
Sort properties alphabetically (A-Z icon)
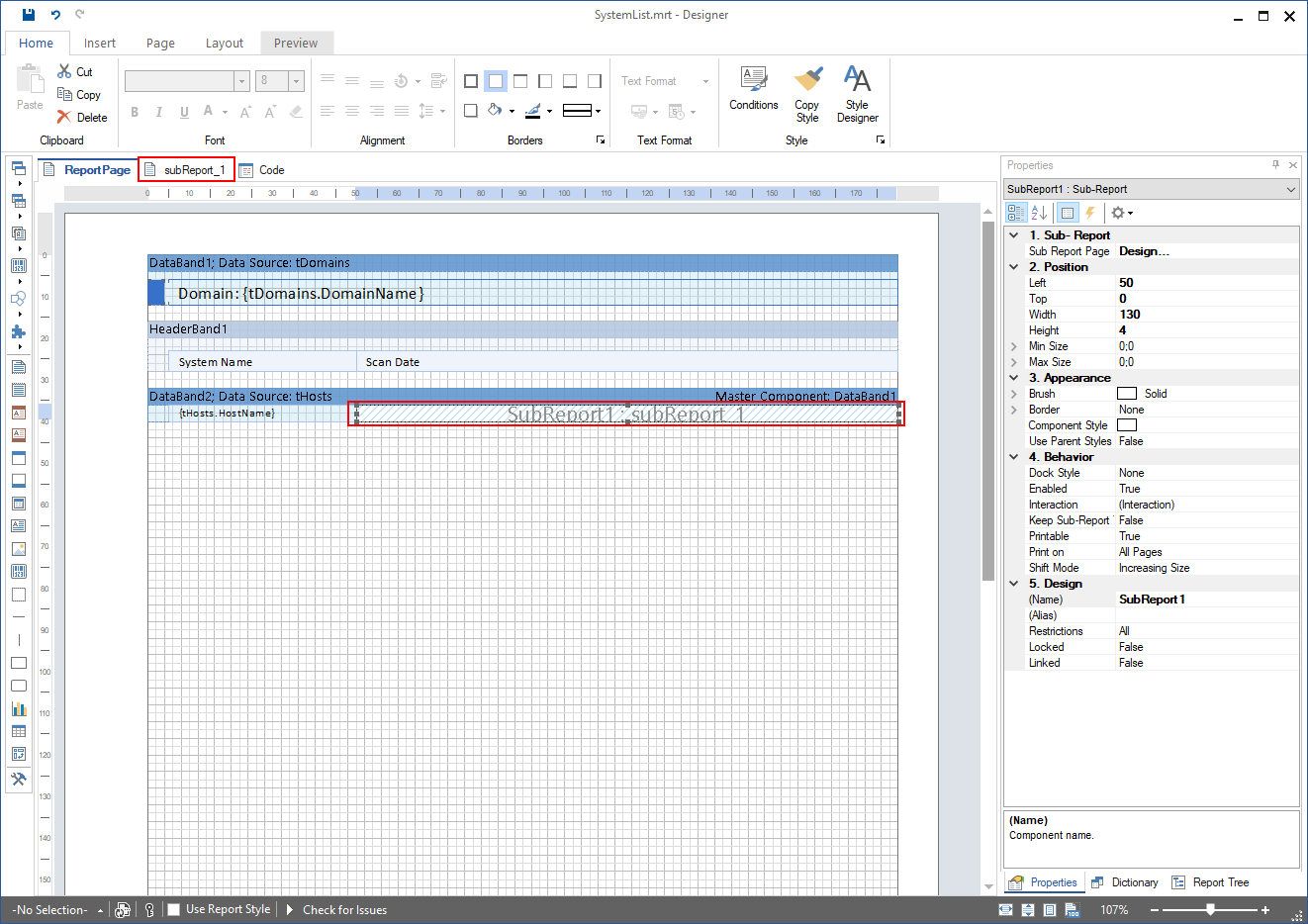tap(1039, 213)
